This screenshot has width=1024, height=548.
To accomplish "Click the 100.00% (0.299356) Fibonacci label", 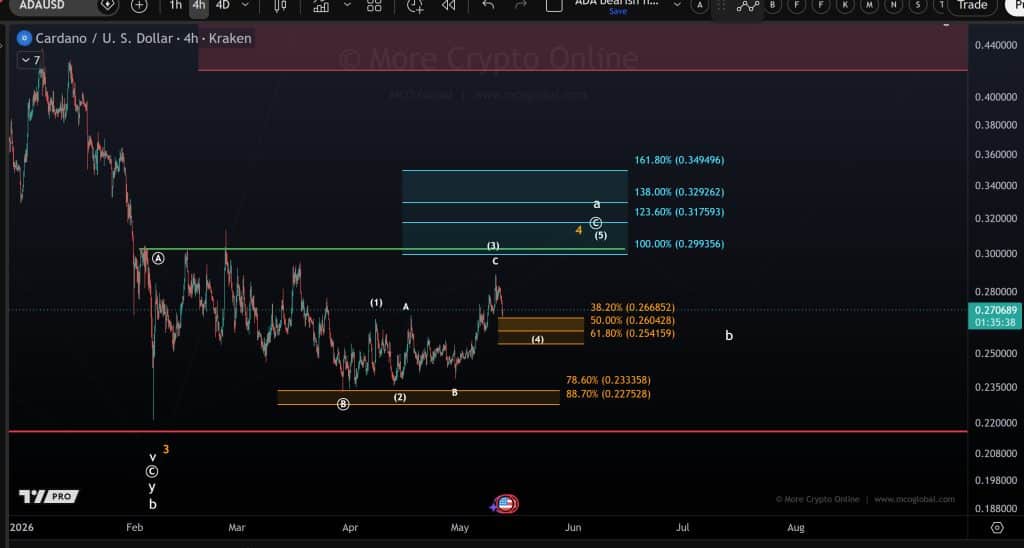I will point(679,244).
